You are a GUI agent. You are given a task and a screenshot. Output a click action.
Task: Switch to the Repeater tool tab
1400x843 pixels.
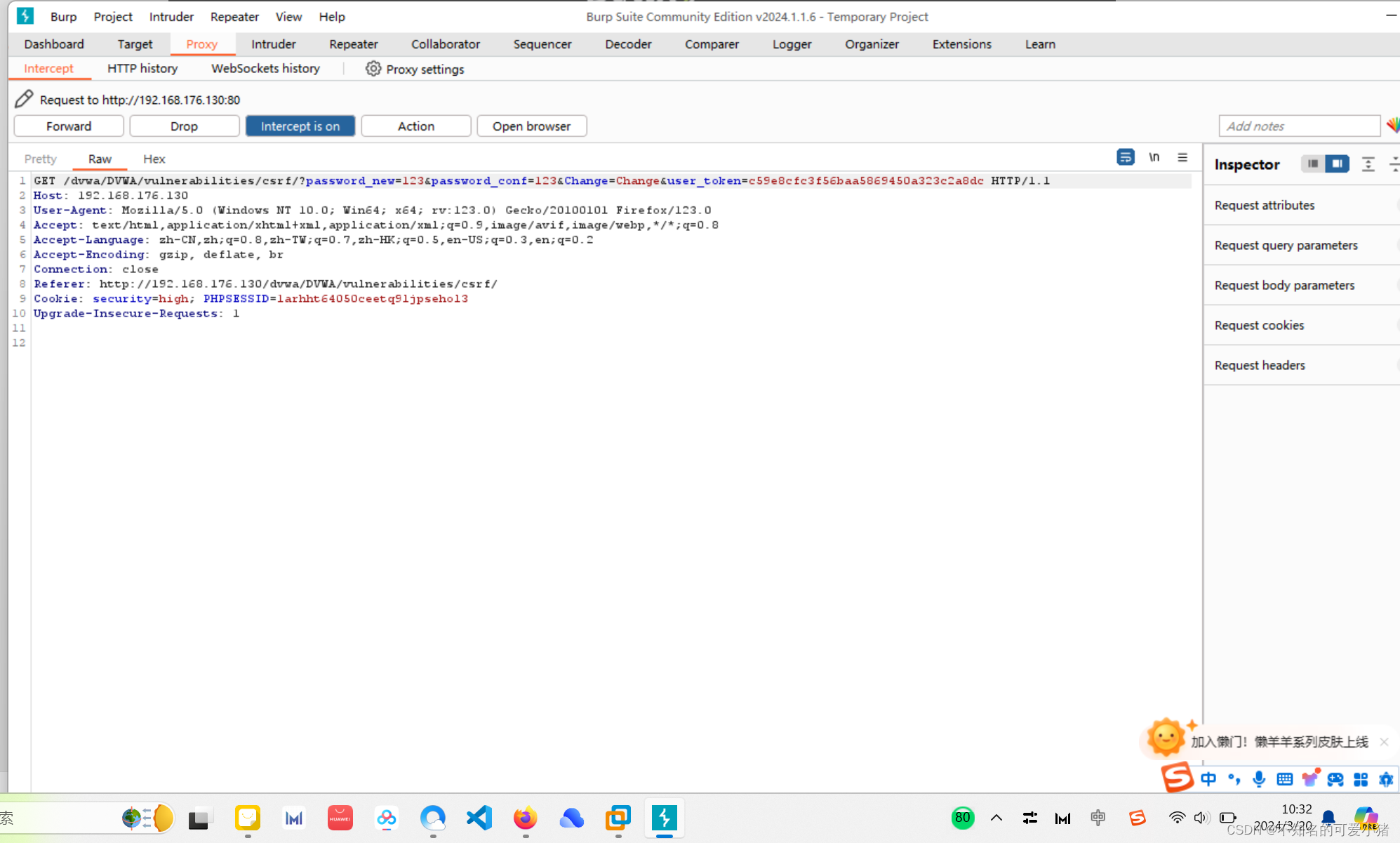click(354, 44)
